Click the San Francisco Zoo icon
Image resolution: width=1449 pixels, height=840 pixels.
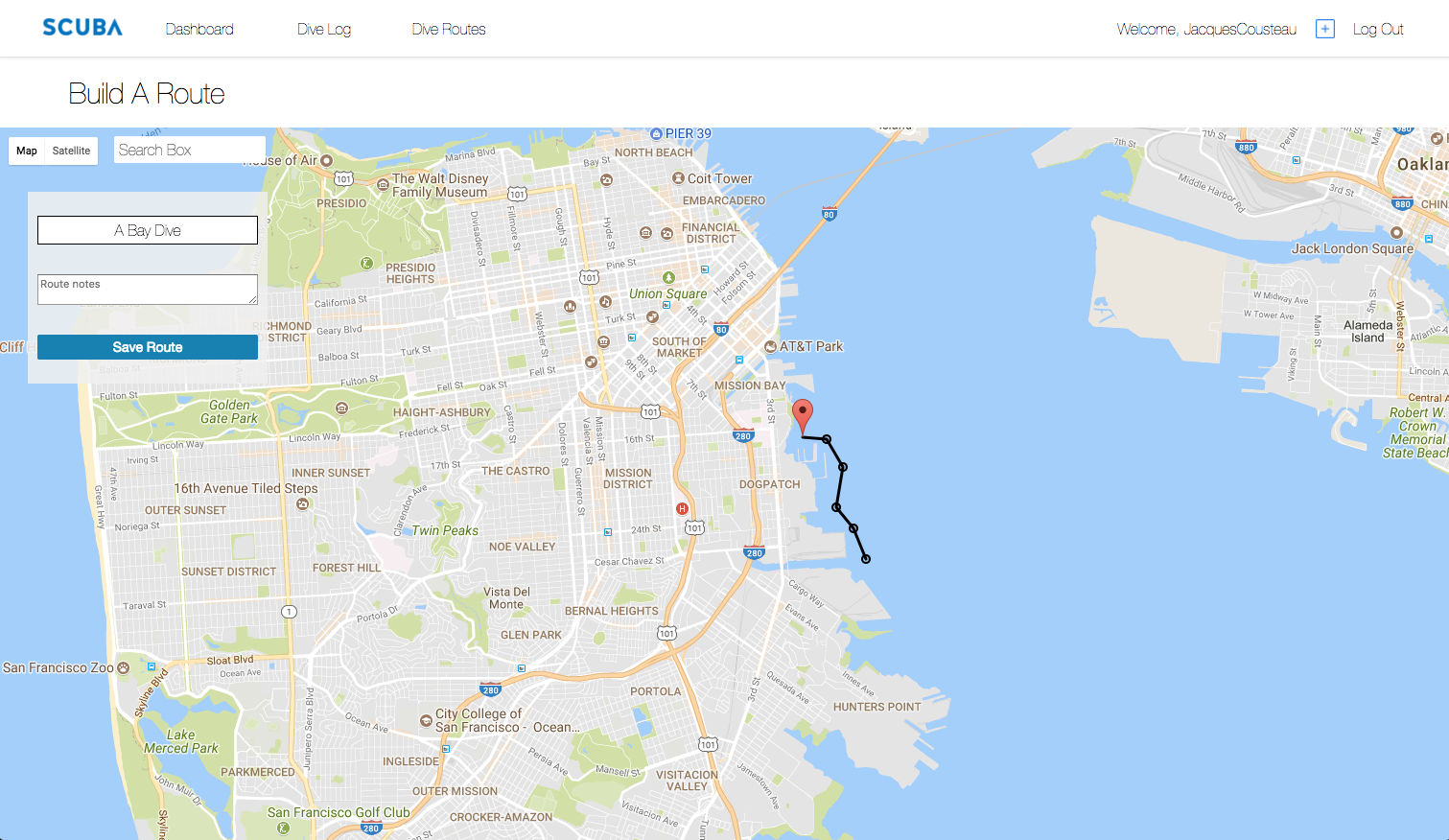click(124, 667)
